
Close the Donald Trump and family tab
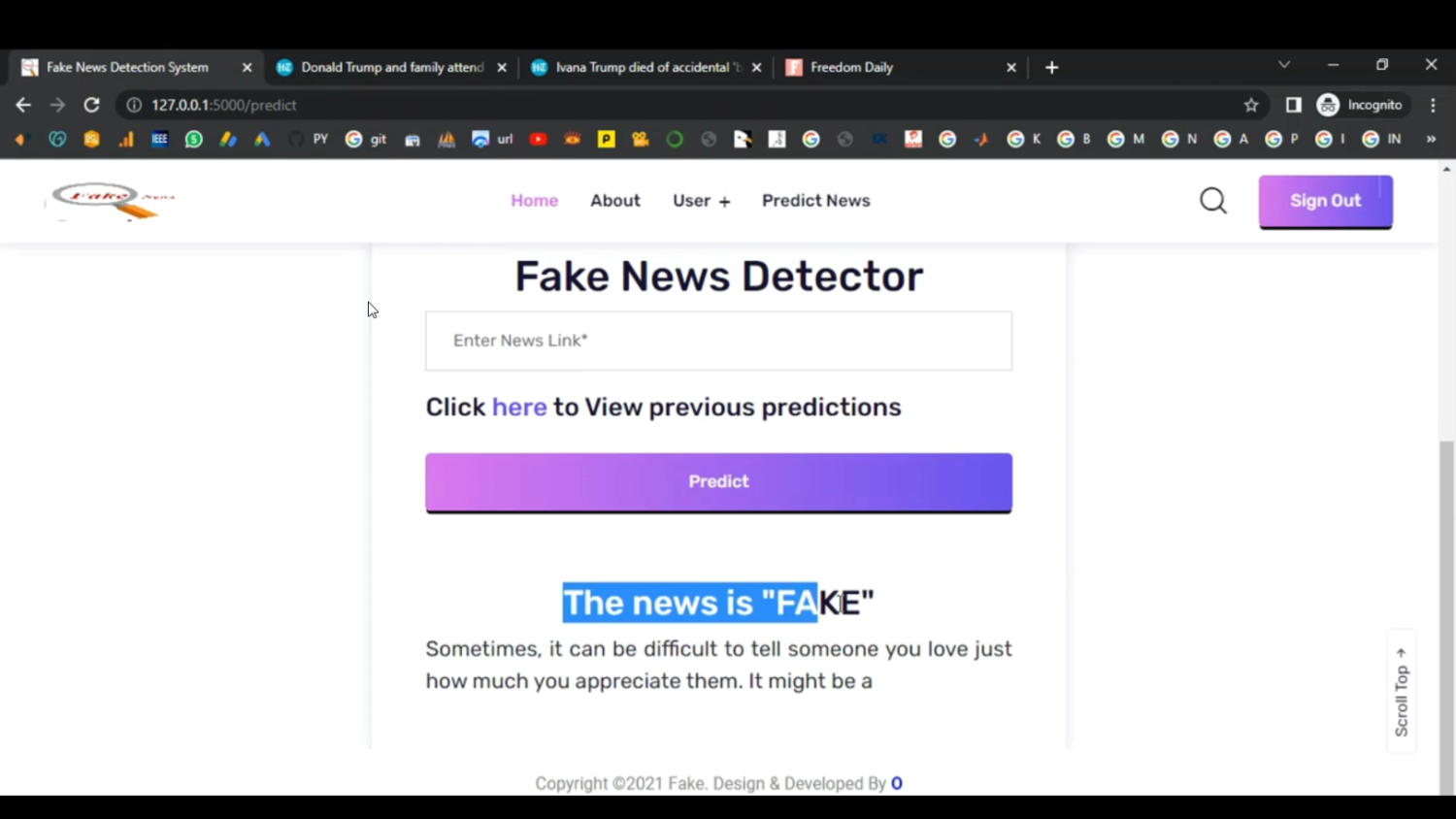(502, 67)
